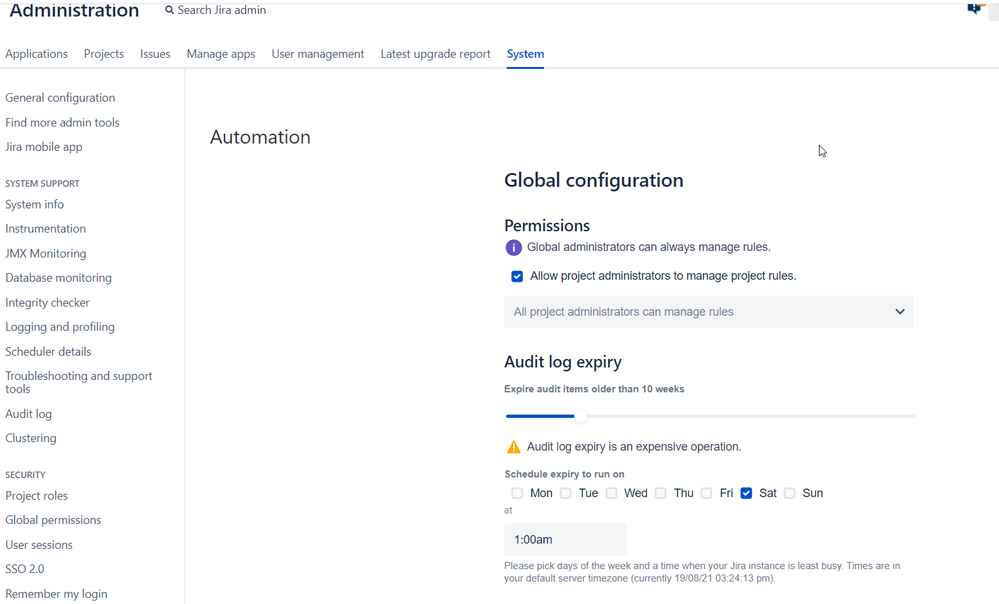This screenshot has width=999, height=604.
Task: Click the orange warning triangle icon
Action: pyautogui.click(x=514, y=447)
